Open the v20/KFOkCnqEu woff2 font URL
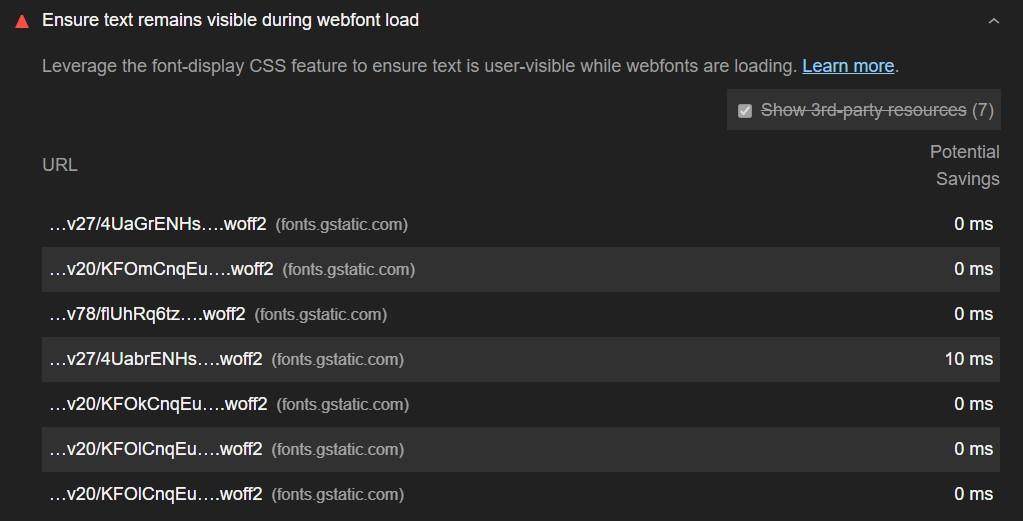The width and height of the screenshot is (1023, 521). coord(159,404)
